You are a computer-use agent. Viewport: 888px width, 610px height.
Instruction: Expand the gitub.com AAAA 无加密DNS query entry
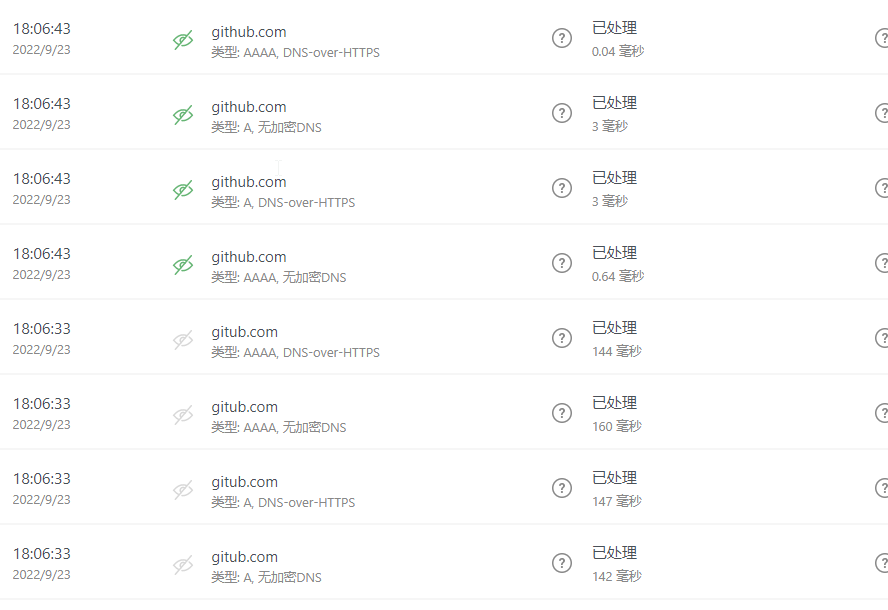tap(244, 407)
